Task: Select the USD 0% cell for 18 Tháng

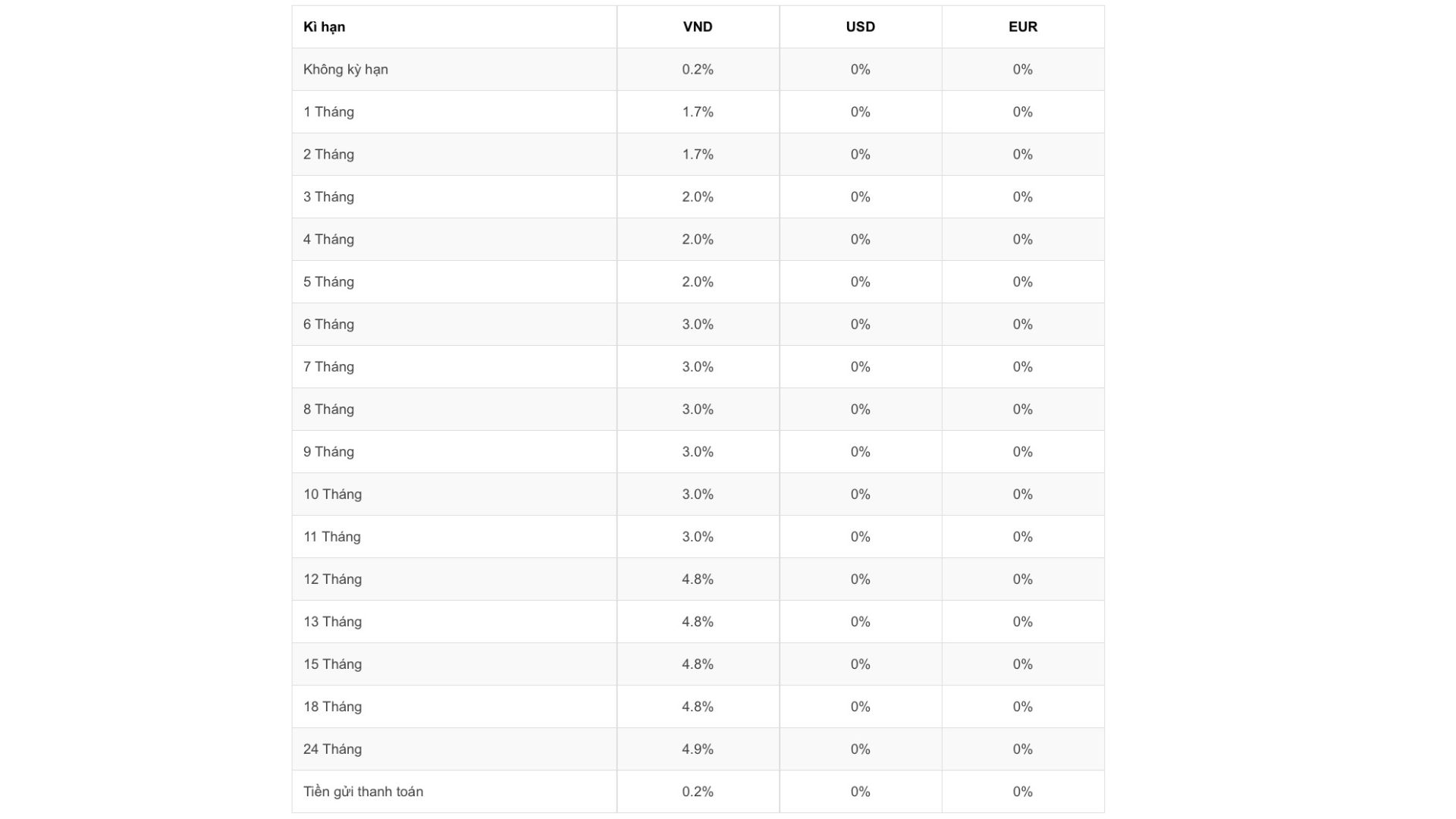Action: point(860,706)
